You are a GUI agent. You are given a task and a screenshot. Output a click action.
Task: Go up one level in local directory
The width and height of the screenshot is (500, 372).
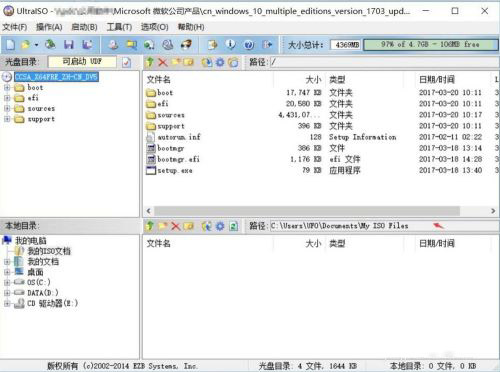(150, 226)
